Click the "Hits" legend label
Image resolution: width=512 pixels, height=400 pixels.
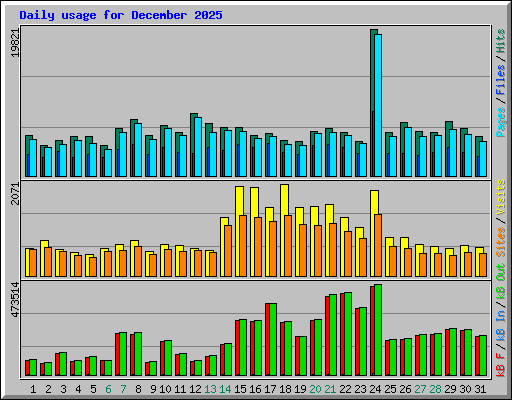tap(500, 41)
